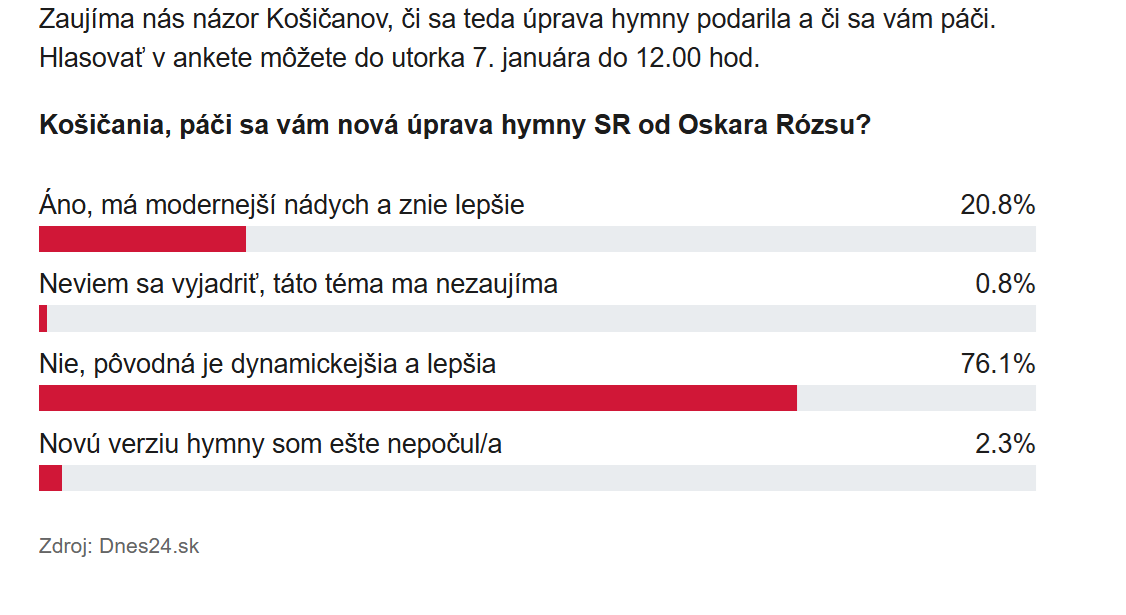Viewport: 1126px width, 615px height.
Task: Select the answer 'Neviem sa vyjadriť, táto téma ma nezaujíma'
Action: coord(298,285)
